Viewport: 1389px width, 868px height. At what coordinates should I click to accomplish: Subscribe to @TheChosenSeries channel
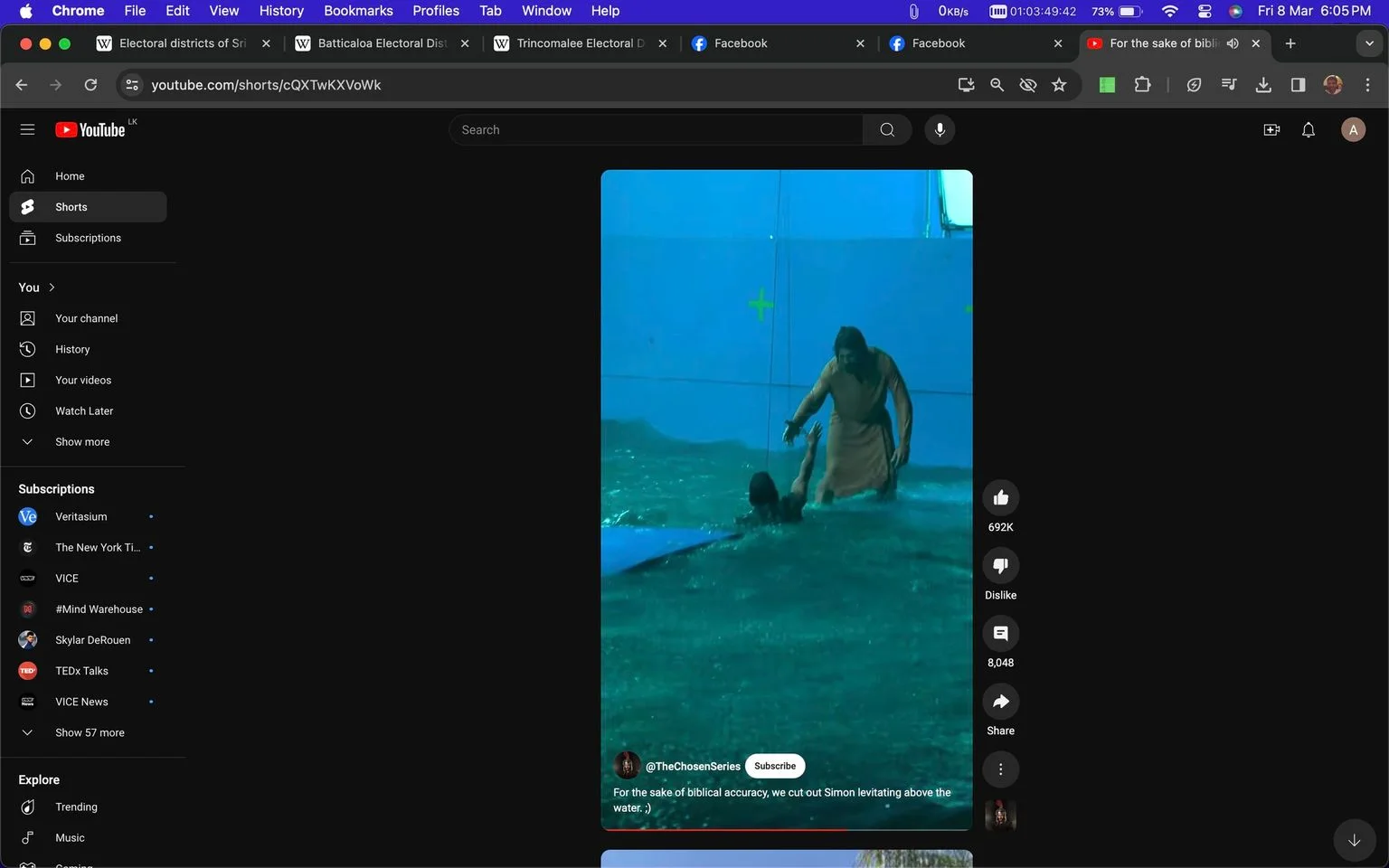coord(775,766)
